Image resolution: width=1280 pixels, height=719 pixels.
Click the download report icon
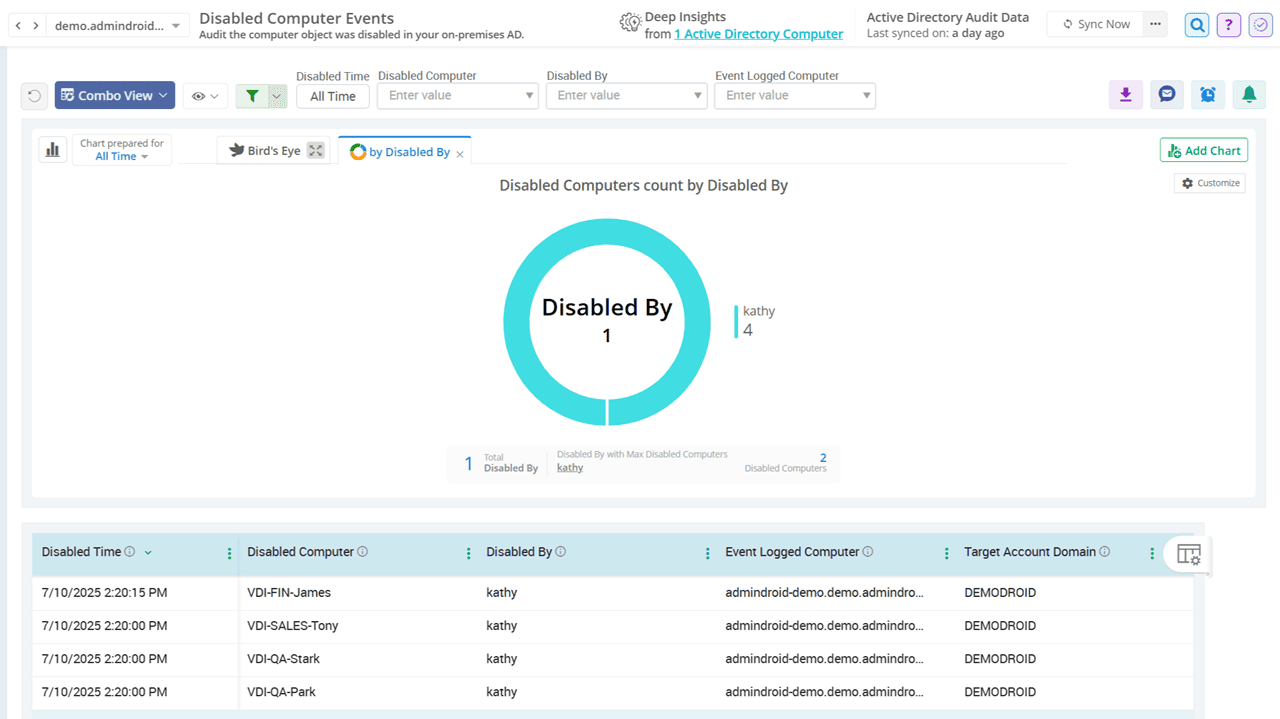pos(1125,95)
